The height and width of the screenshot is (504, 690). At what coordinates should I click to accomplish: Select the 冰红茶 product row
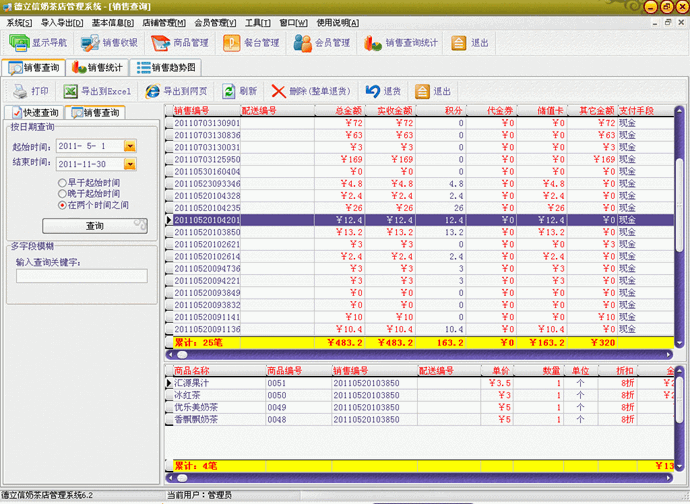click(x=419, y=395)
